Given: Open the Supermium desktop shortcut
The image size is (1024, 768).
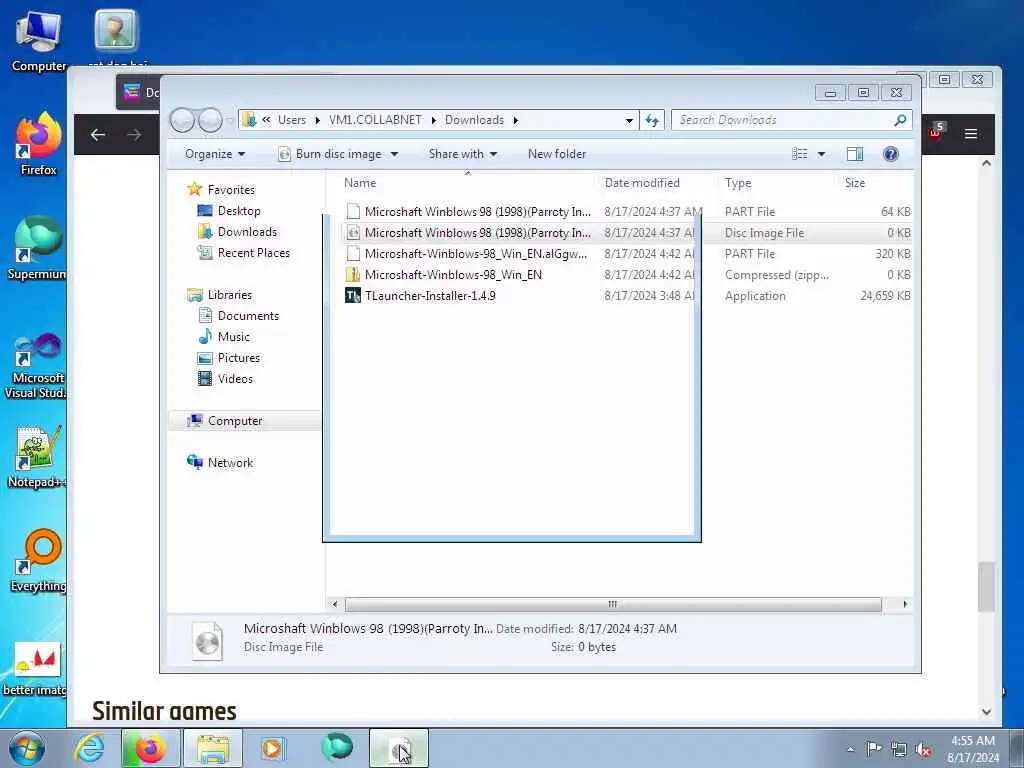Looking at the screenshot, I should (x=37, y=248).
